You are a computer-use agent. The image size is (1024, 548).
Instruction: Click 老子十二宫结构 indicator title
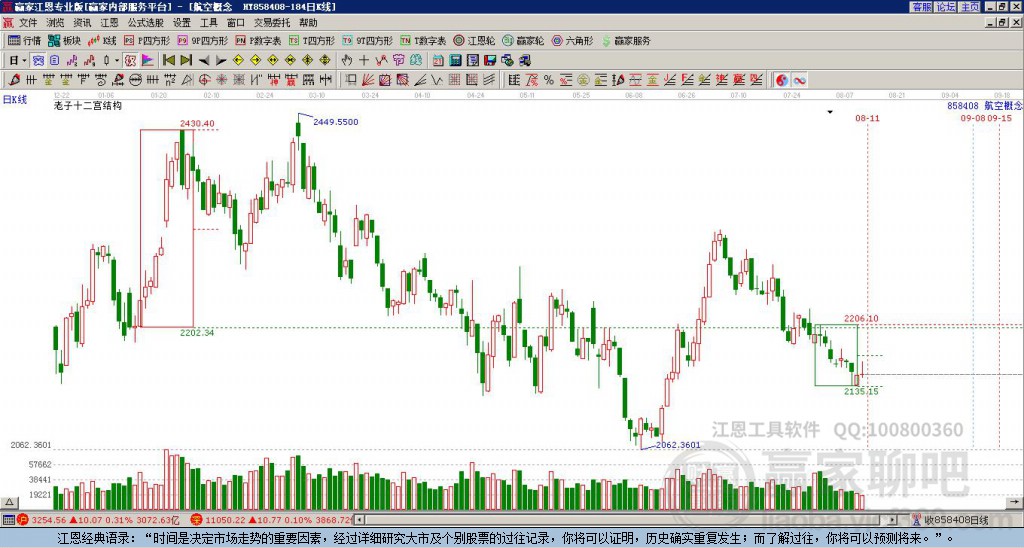point(88,105)
